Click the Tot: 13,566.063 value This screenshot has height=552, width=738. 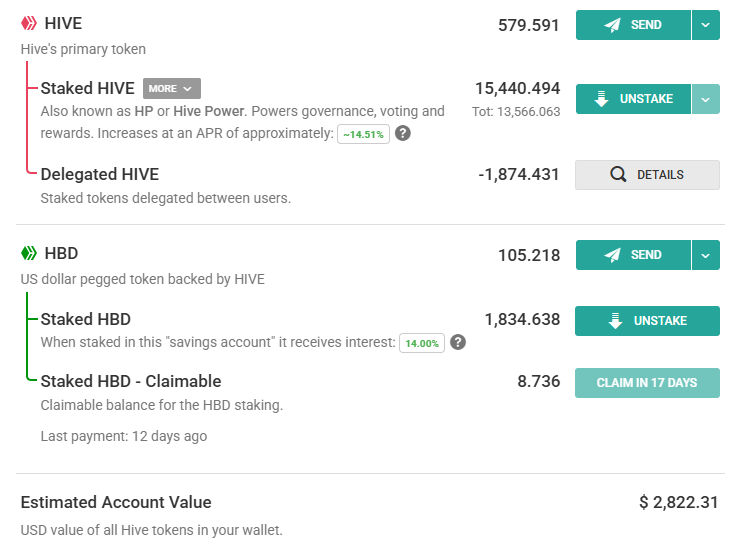(516, 112)
